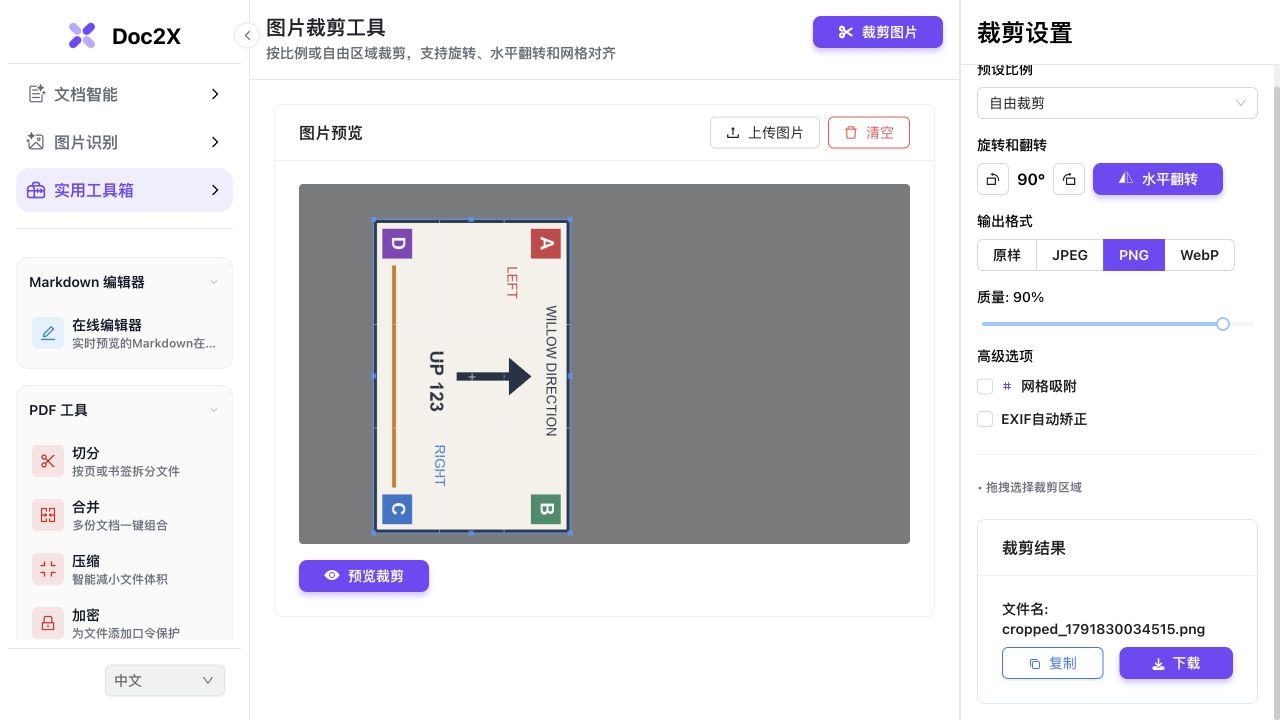
Task: Enable the EXIF自动矫正 checkbox
Action: click(x=985, y=419)
